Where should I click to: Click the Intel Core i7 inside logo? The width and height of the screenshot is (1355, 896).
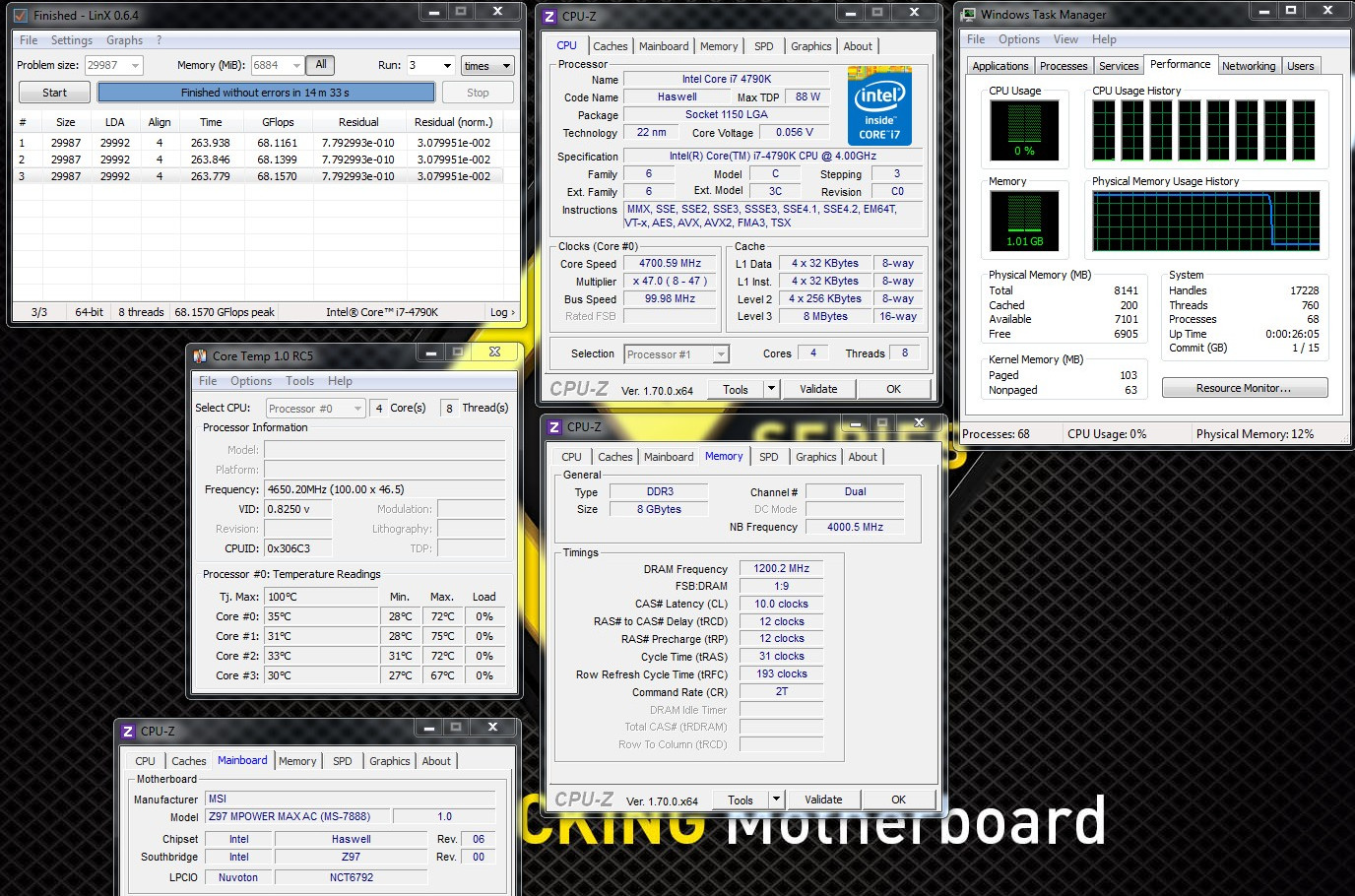click(879, 106)
